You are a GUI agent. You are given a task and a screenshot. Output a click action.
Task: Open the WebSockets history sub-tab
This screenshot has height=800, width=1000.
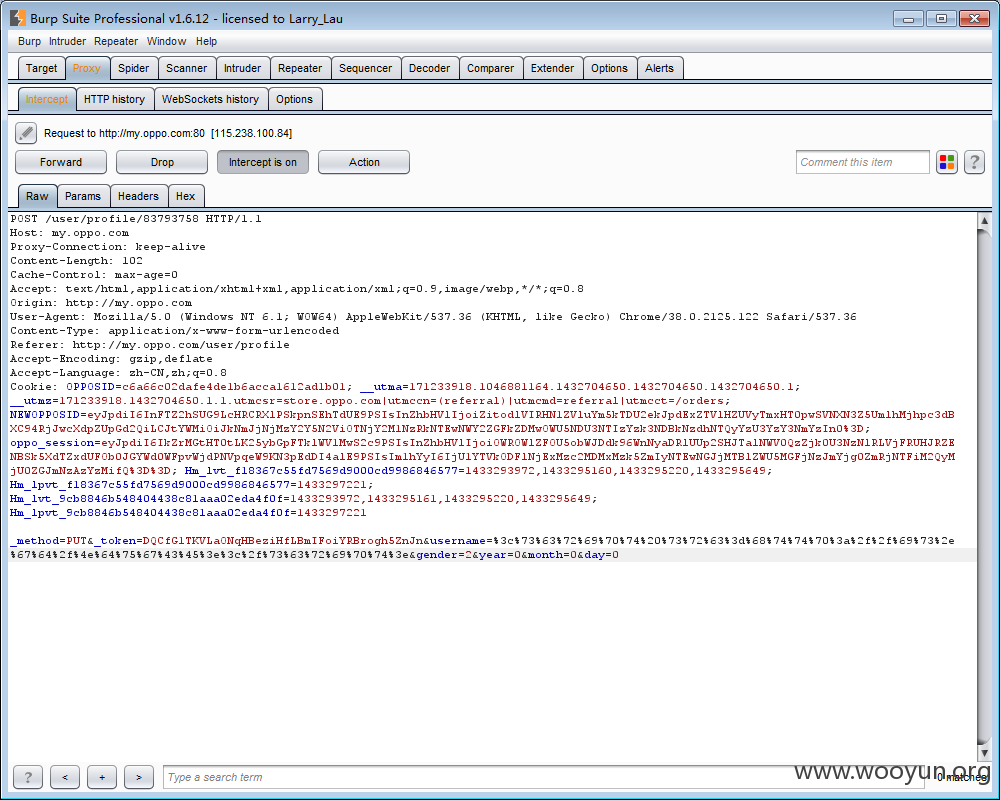coord(210,100)
